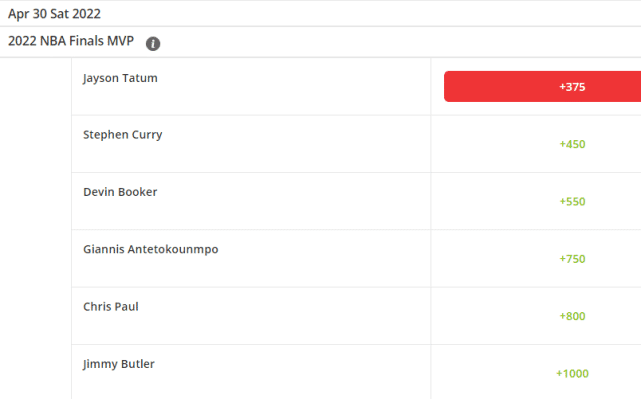Click the Giannis Antetokounmpo name
Image resolution: width=641 pixels, height=399 pixels.
click(x=151, y=249)
